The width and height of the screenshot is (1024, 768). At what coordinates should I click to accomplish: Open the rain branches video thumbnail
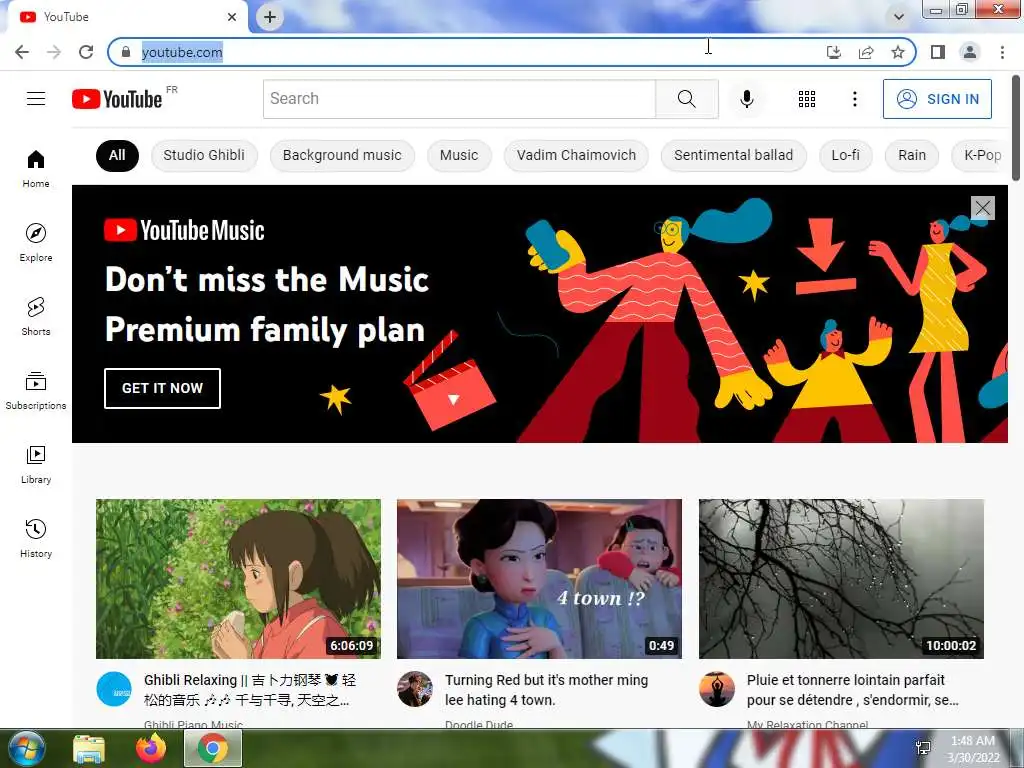(x=841, y=579)
